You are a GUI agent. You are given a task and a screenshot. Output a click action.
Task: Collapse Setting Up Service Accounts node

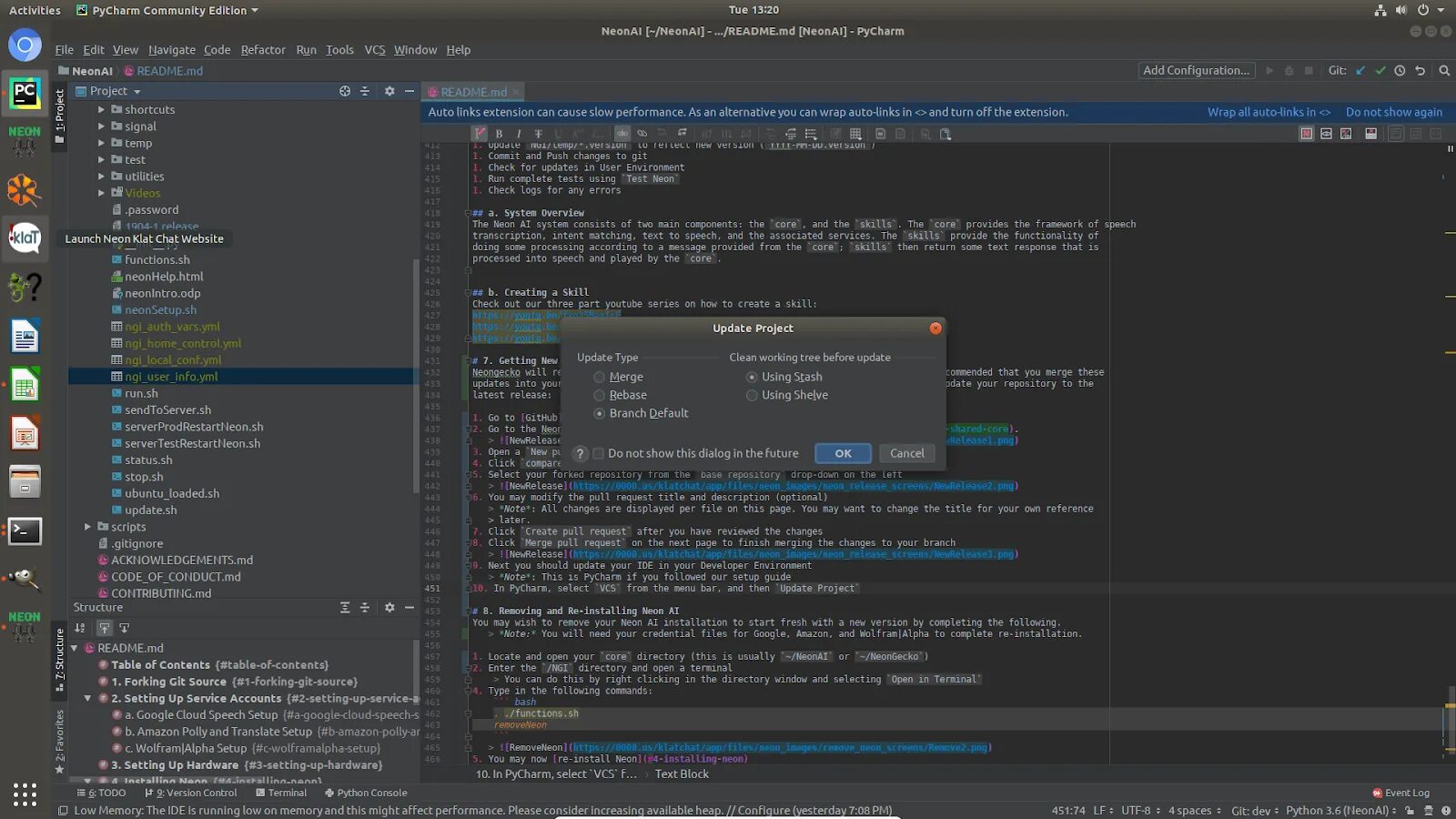pyautogui.click(x=88, y=698)
